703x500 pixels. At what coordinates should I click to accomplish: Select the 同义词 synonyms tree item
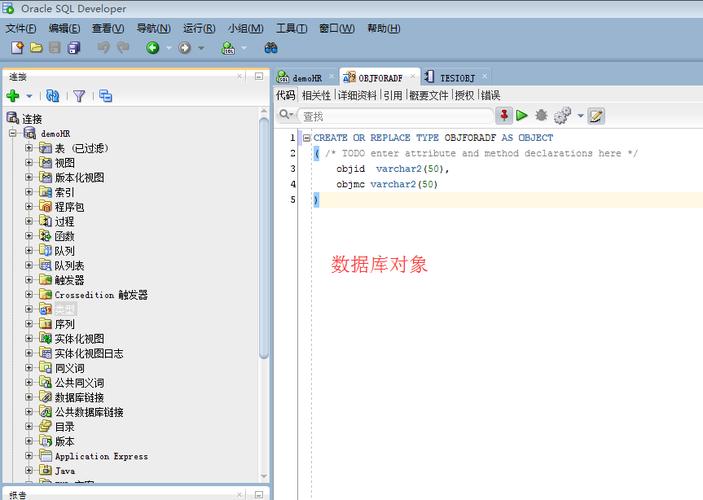[69, 368]
